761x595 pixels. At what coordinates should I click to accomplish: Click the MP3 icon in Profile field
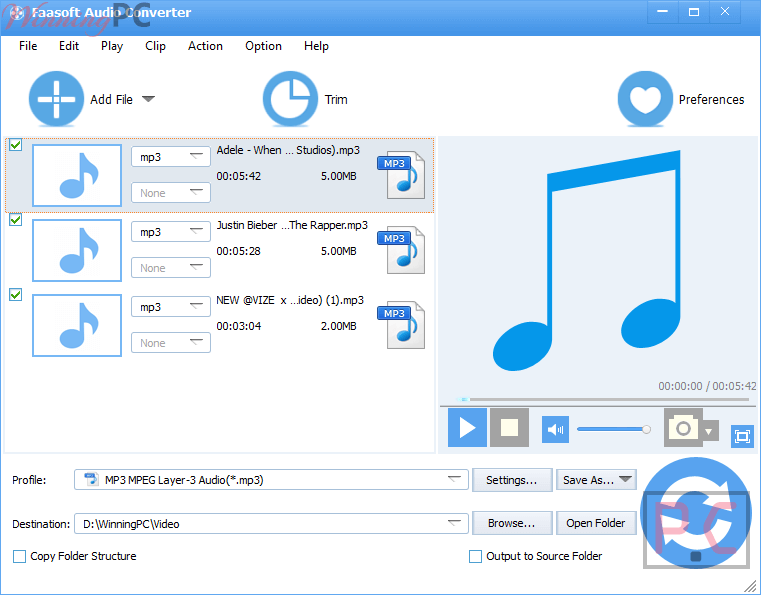(91, 479)
